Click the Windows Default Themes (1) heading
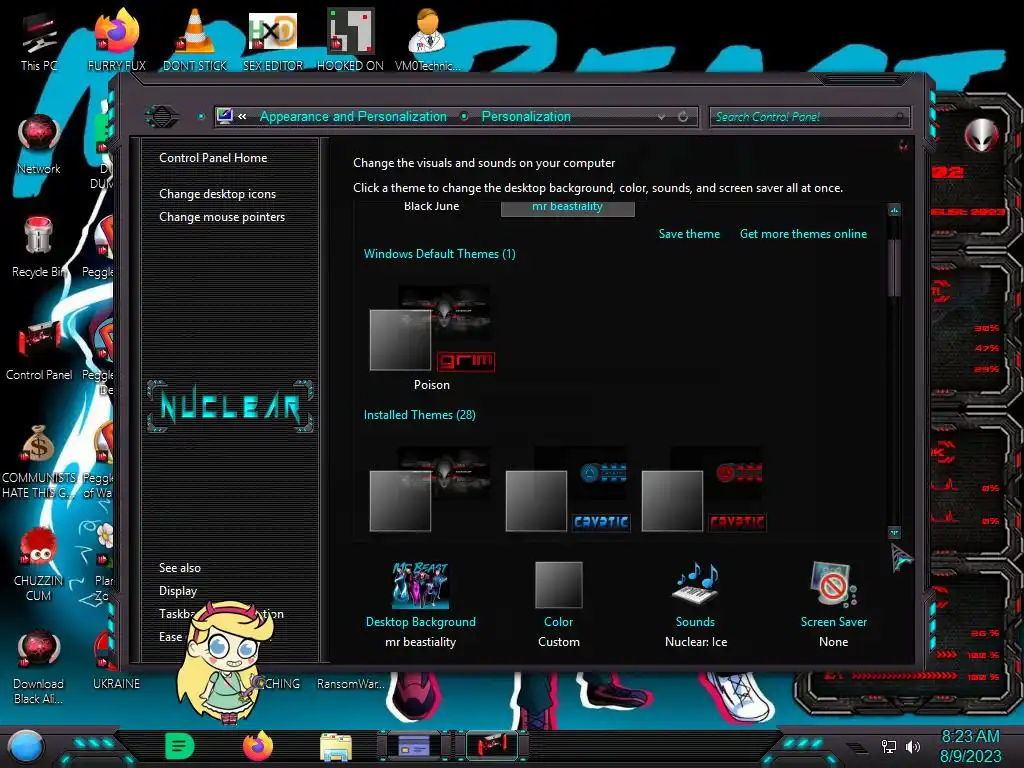The image size is (1024, 768). pyautogui.click(x=440, y=254)
